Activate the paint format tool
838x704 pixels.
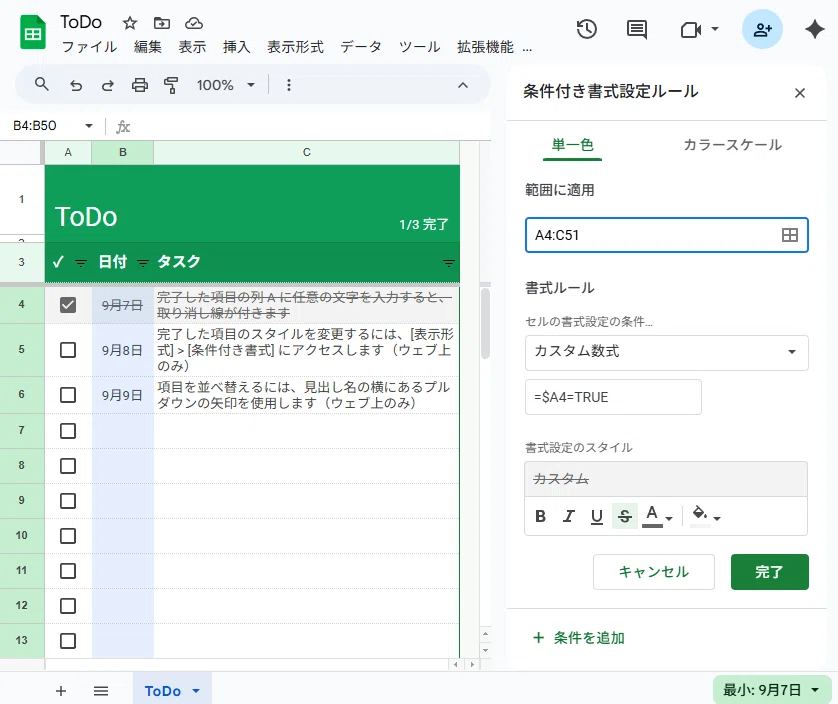[171, 85]
